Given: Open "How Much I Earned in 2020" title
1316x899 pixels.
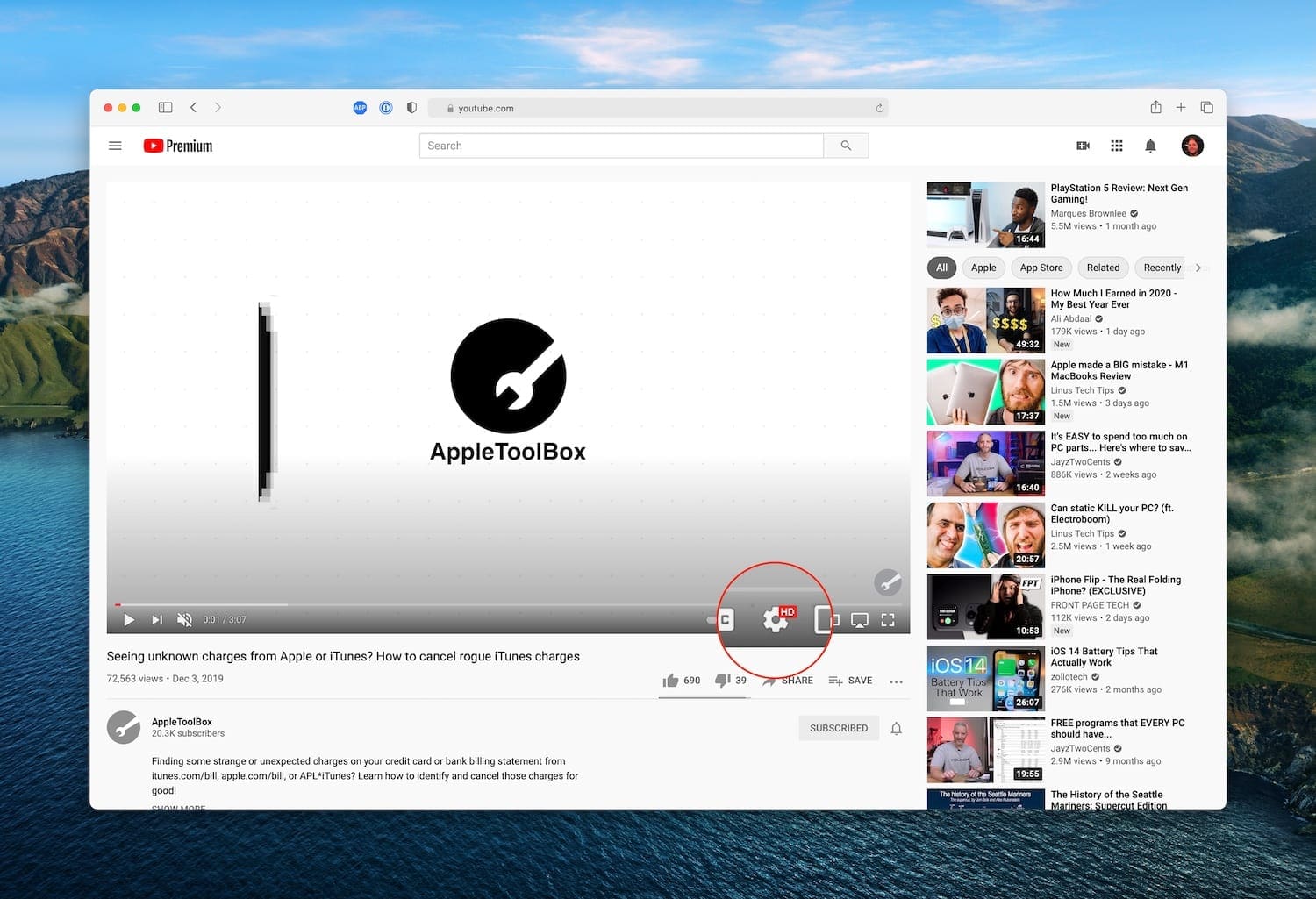Looking at the screenshot, I should pos(1113,299).
